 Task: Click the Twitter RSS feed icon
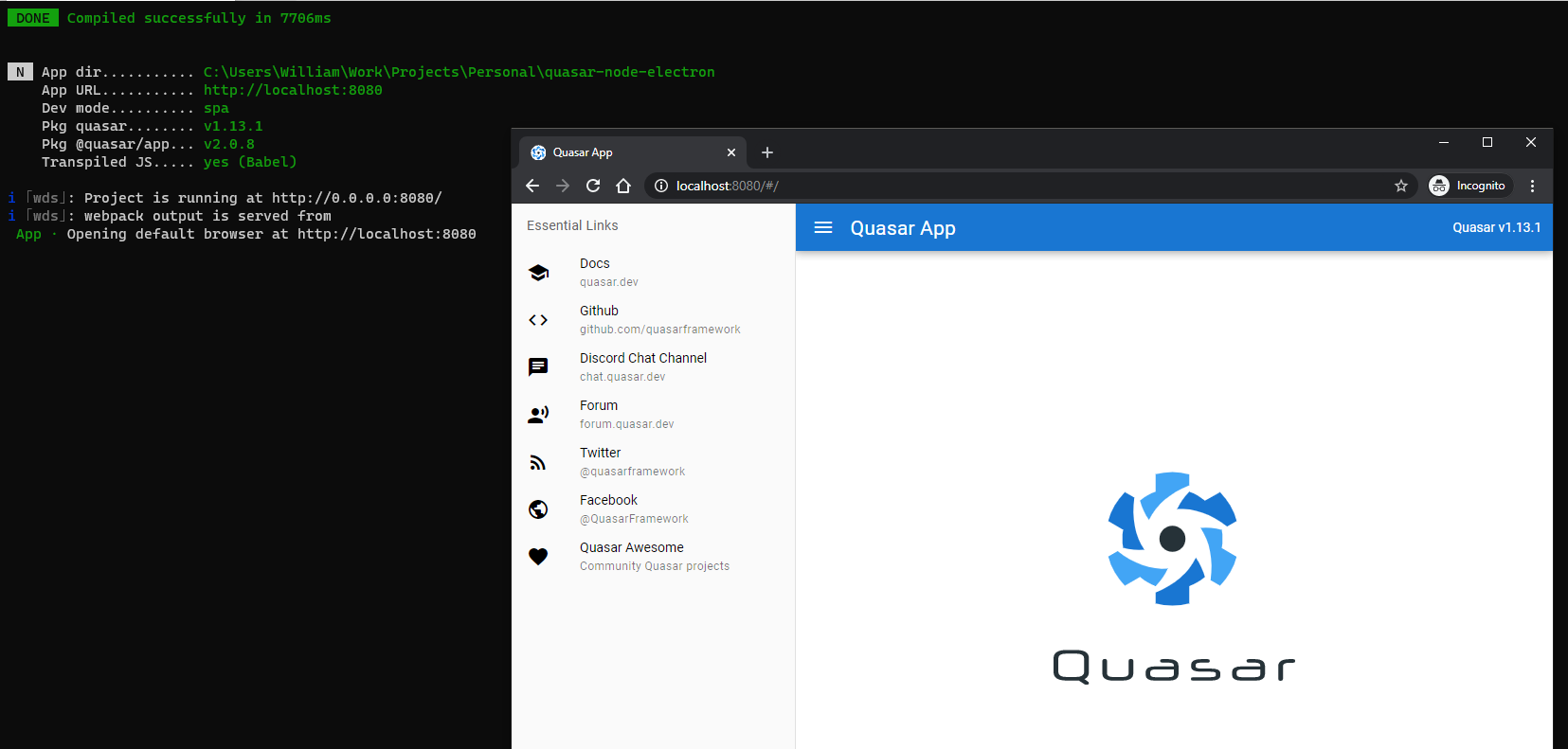click(x=538, y=462)
